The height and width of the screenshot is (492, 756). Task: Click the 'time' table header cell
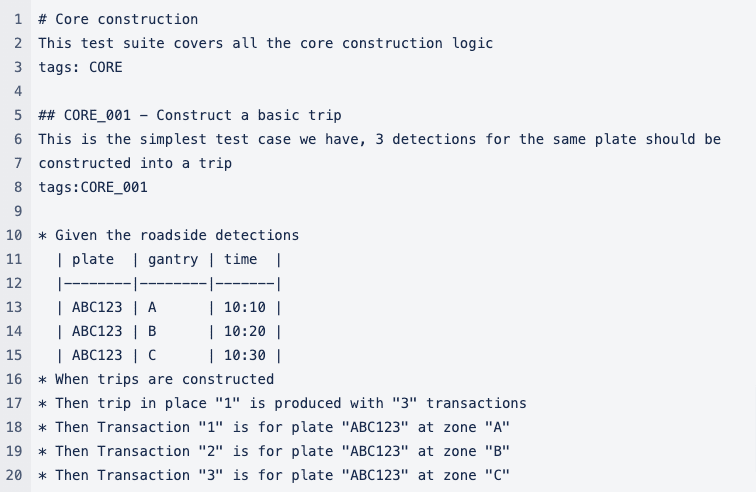(x=240, y=259)
